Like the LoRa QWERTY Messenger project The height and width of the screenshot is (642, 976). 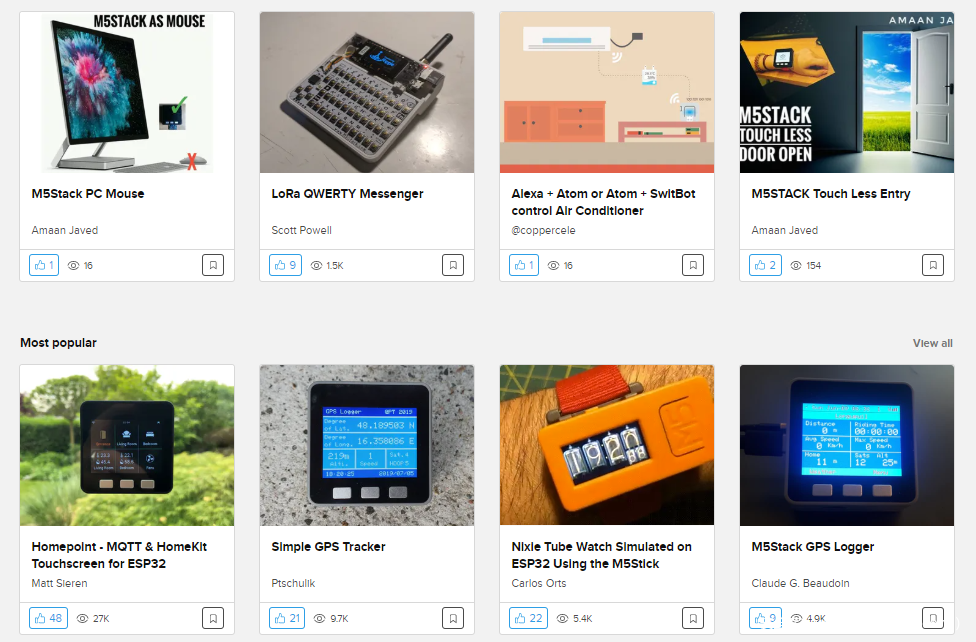tap(286, 265)
